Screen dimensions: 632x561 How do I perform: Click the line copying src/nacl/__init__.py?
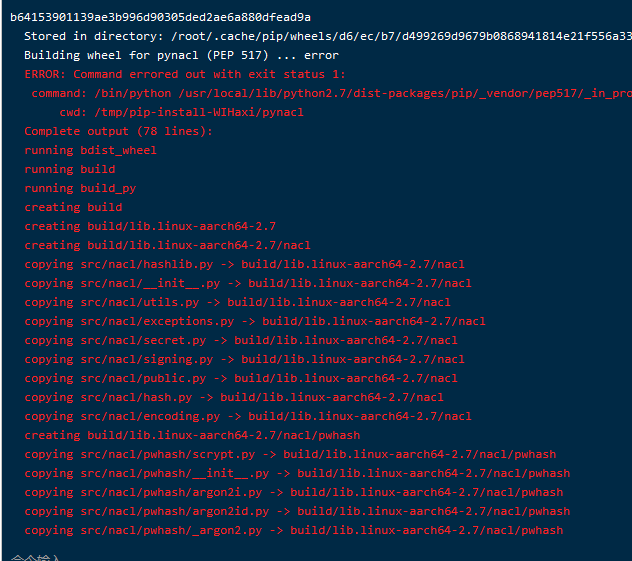tap(247, 283)
